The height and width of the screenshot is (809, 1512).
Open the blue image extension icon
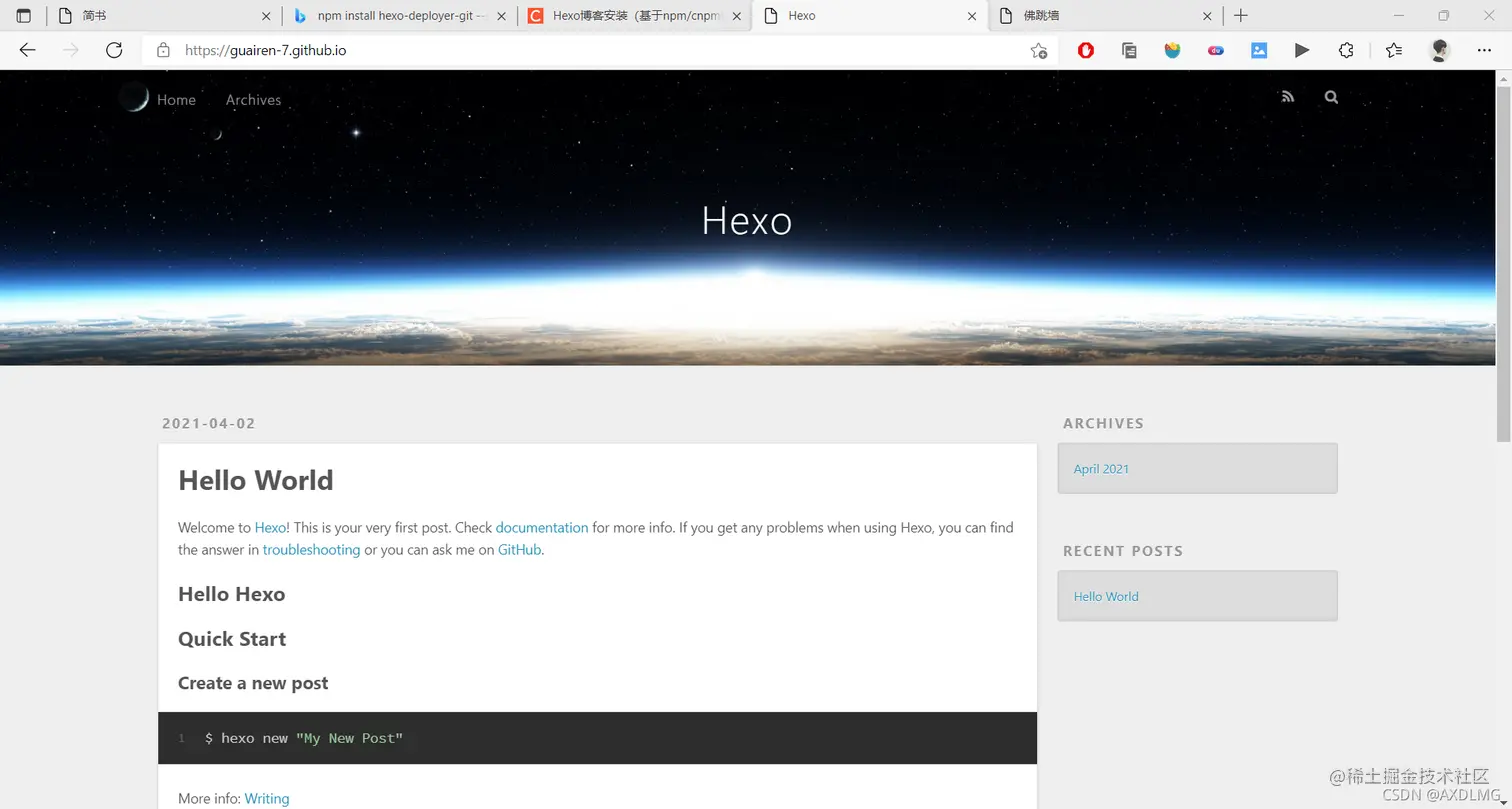[1259, 50]
